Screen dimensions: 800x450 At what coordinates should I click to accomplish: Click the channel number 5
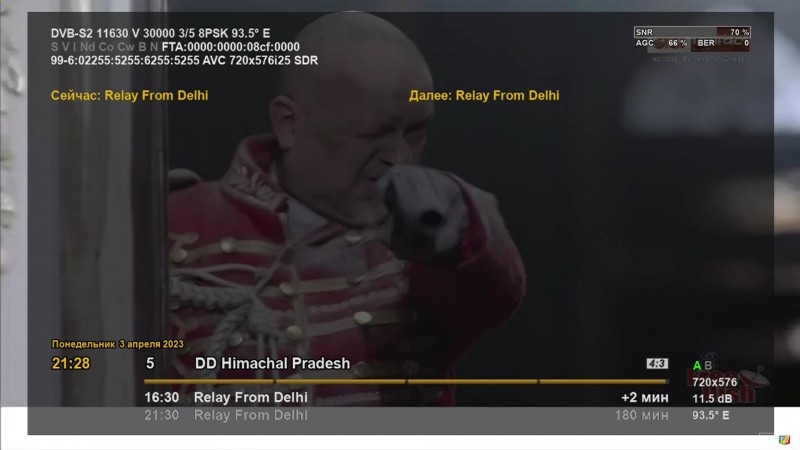tap(150, 363)
